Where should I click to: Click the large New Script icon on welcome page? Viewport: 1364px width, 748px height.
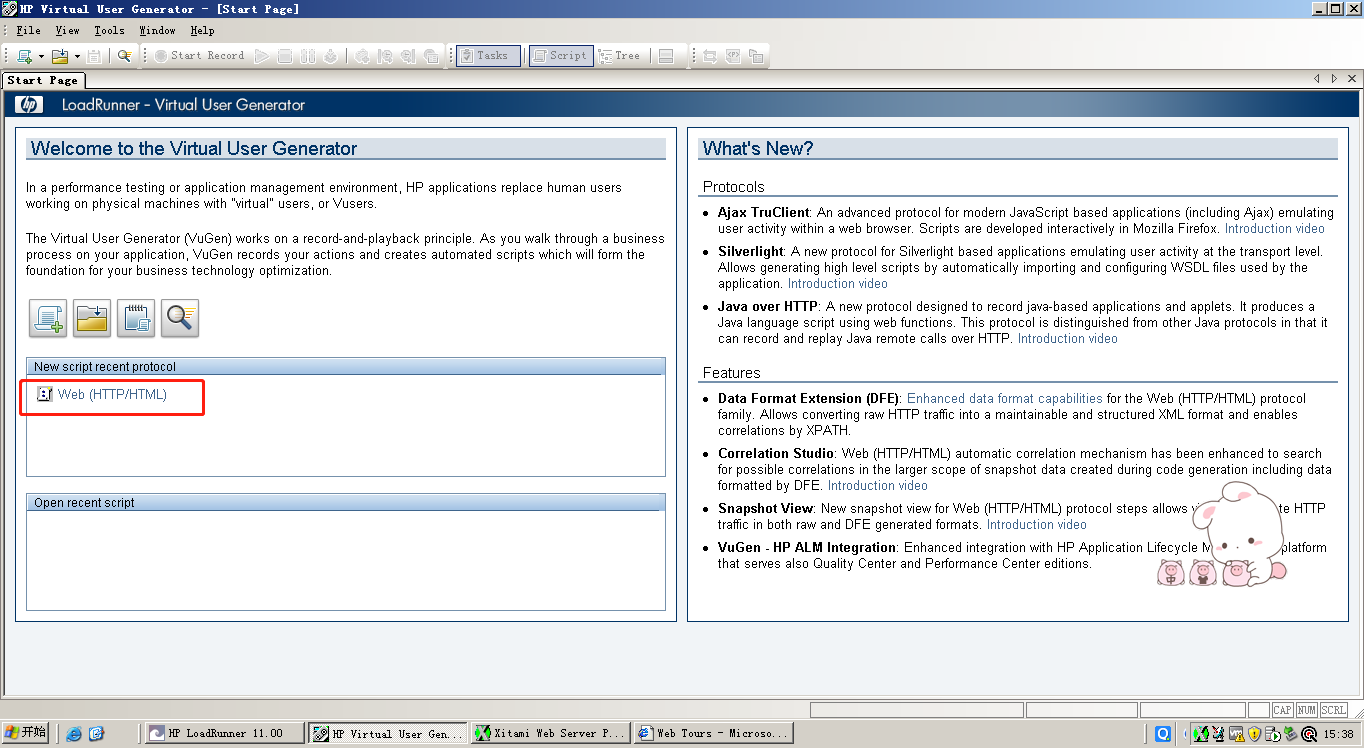[48, 318]
